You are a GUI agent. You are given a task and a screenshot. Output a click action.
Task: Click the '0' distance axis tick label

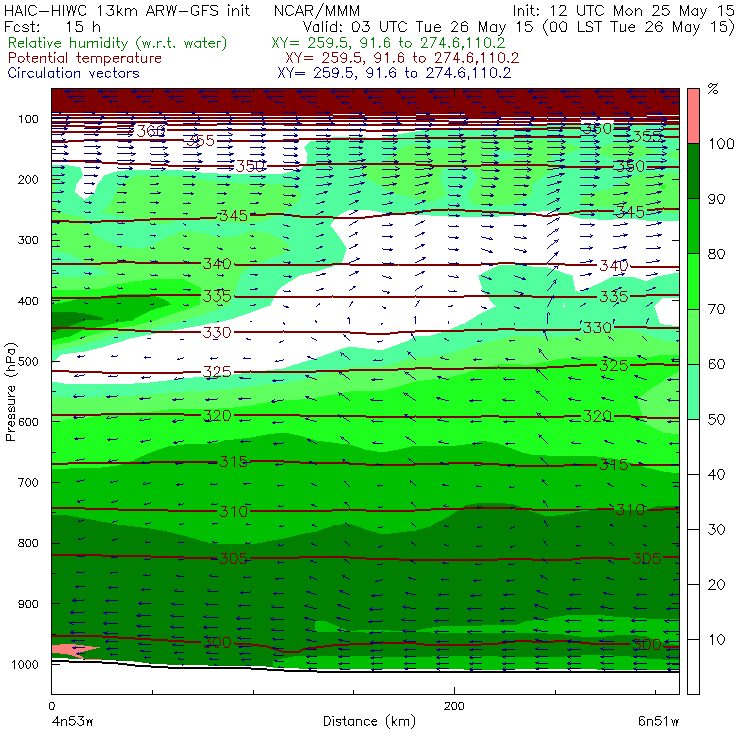pos(51,706)
